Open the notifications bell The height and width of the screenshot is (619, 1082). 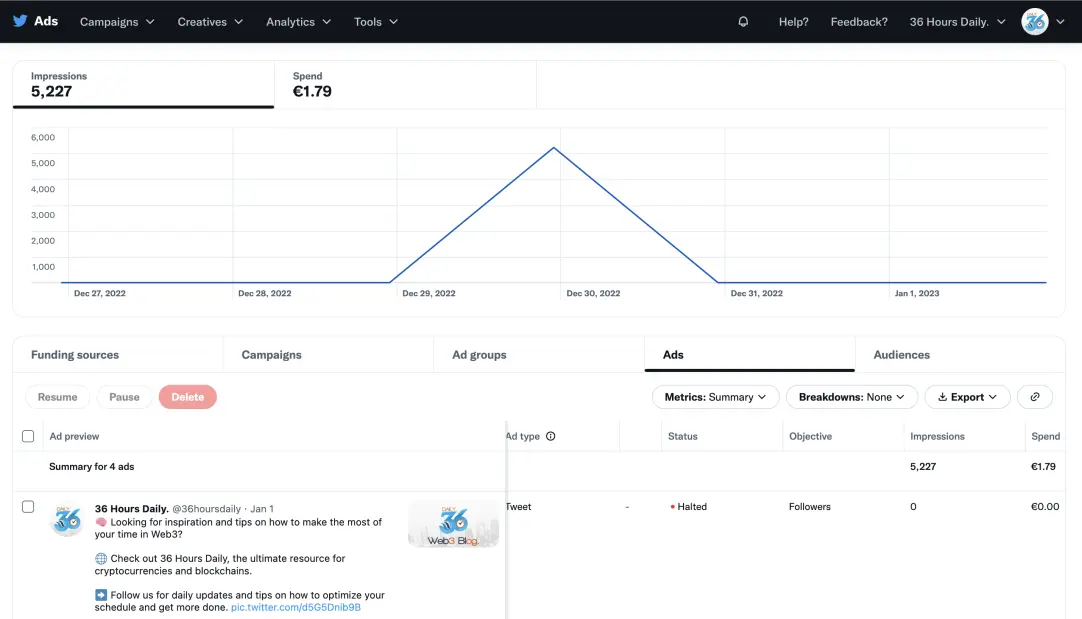tap(743, 21)
